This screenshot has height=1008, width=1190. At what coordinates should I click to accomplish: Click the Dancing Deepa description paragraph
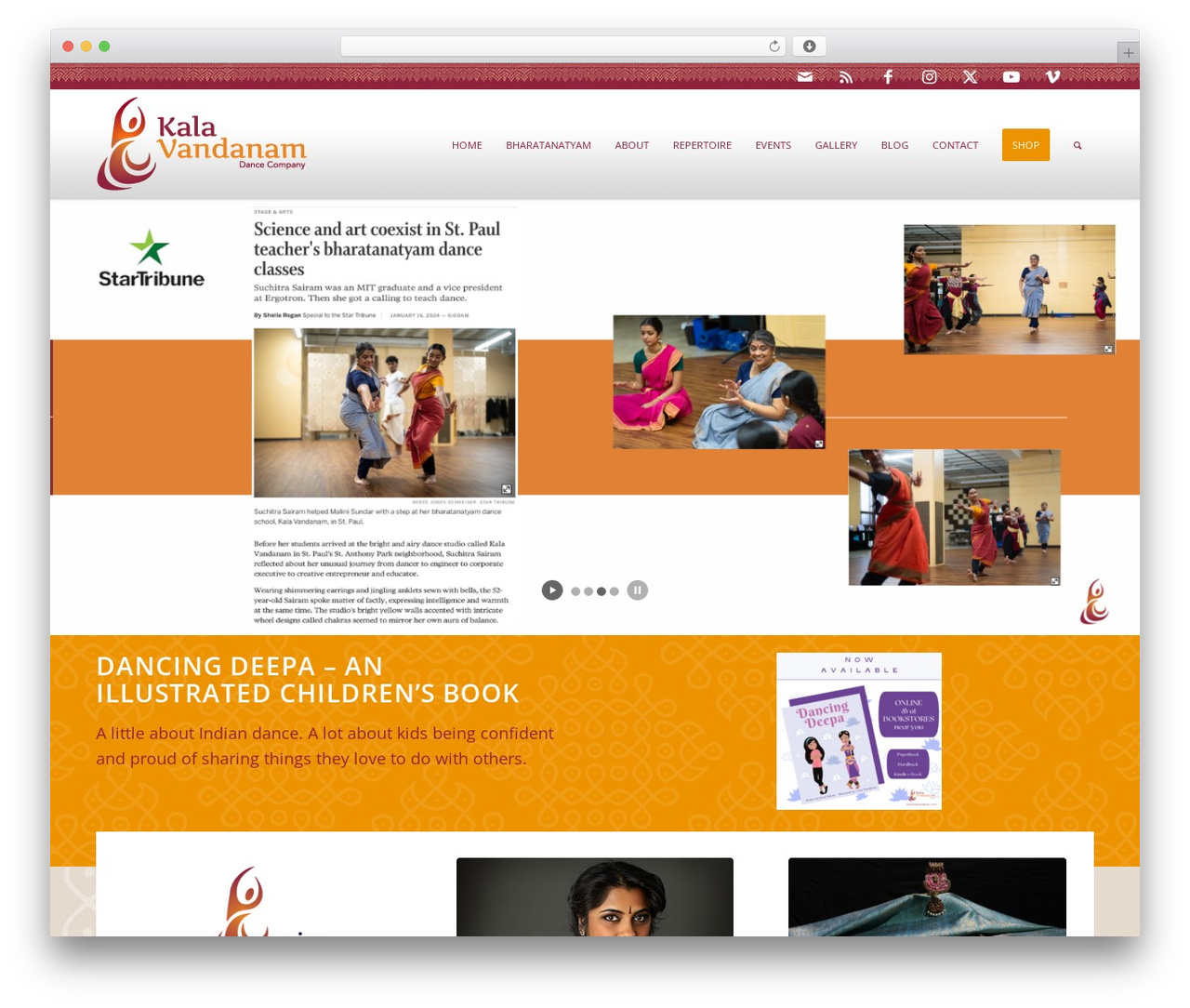[x=325, y=746]
